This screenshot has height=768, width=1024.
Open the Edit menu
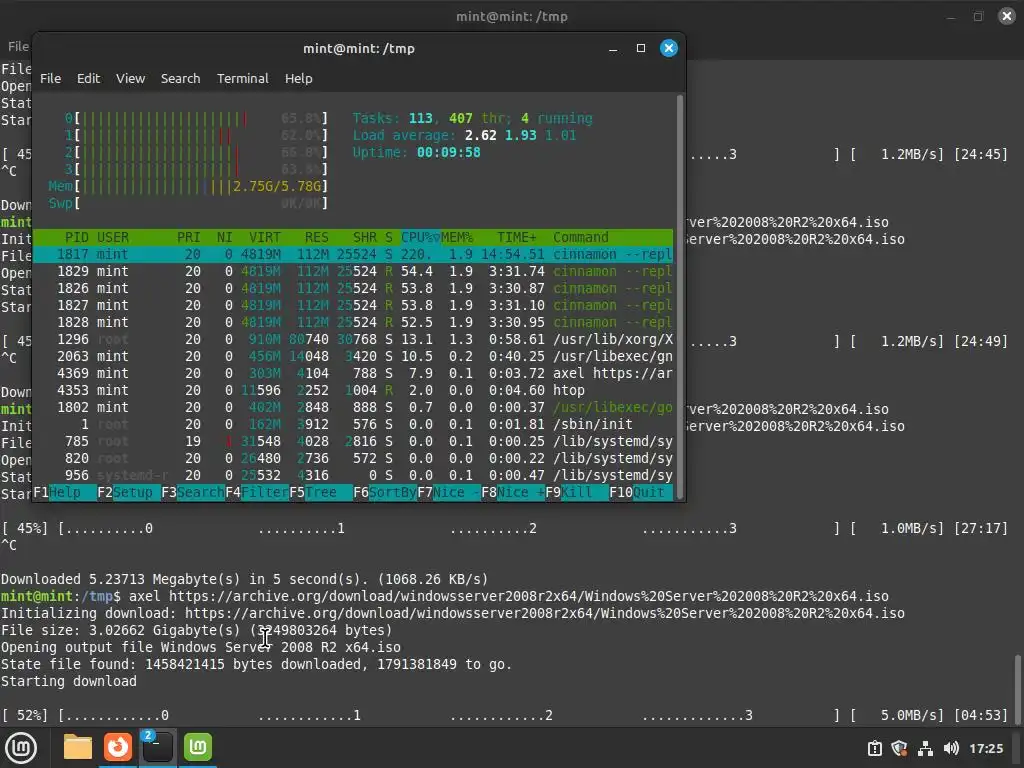[88, 78]
